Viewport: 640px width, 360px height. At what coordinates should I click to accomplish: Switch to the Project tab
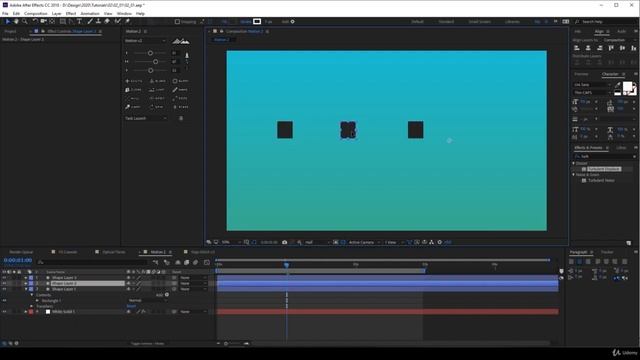pos(11,31)
